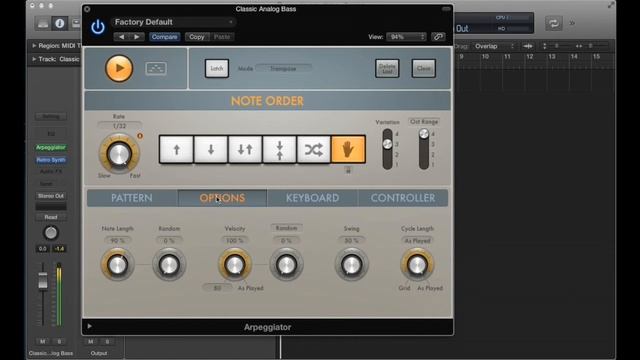This screenshot has height=360, width=640.
Task: Click the Oct Range slider handle
Action: click(x=424, y=134)
